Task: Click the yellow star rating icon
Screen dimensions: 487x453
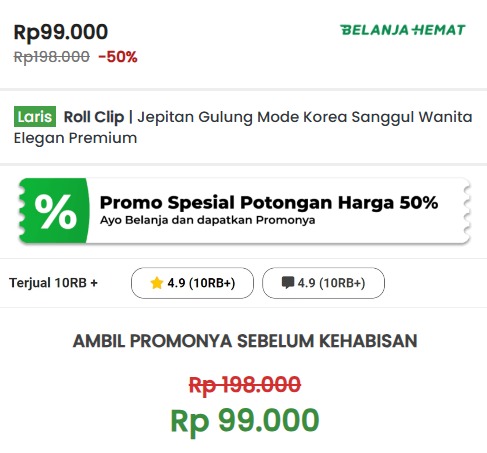Action: point(156,283)
